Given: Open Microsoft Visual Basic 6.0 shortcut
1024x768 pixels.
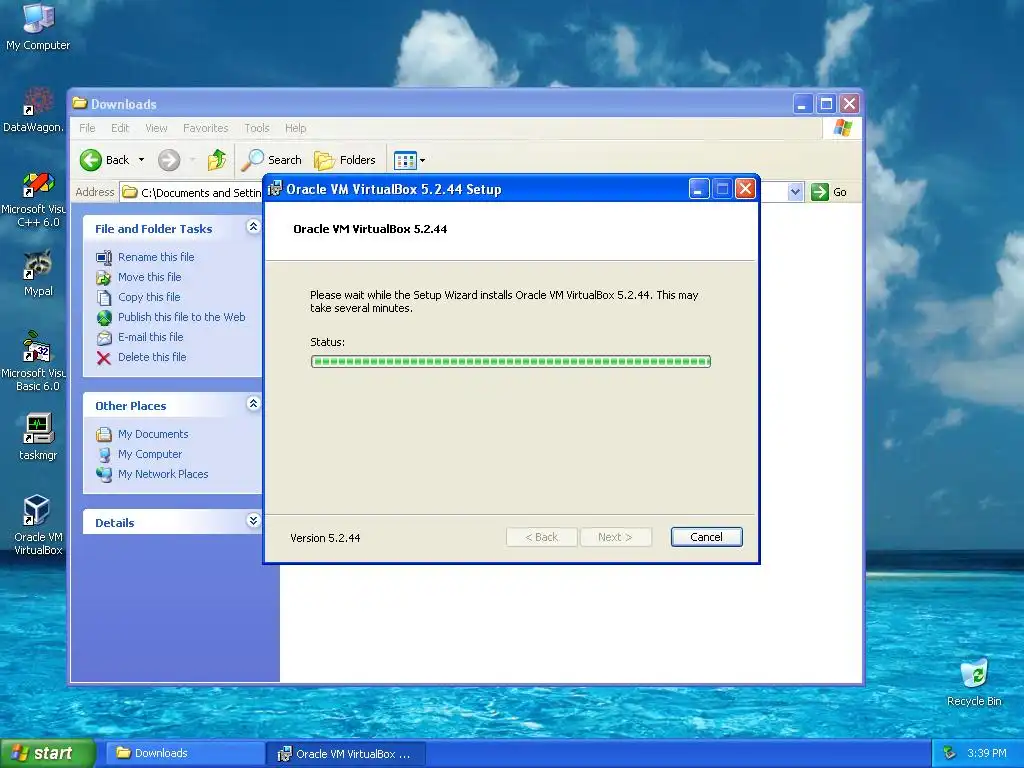Looking at the screenshot, I should pos(36,361).
